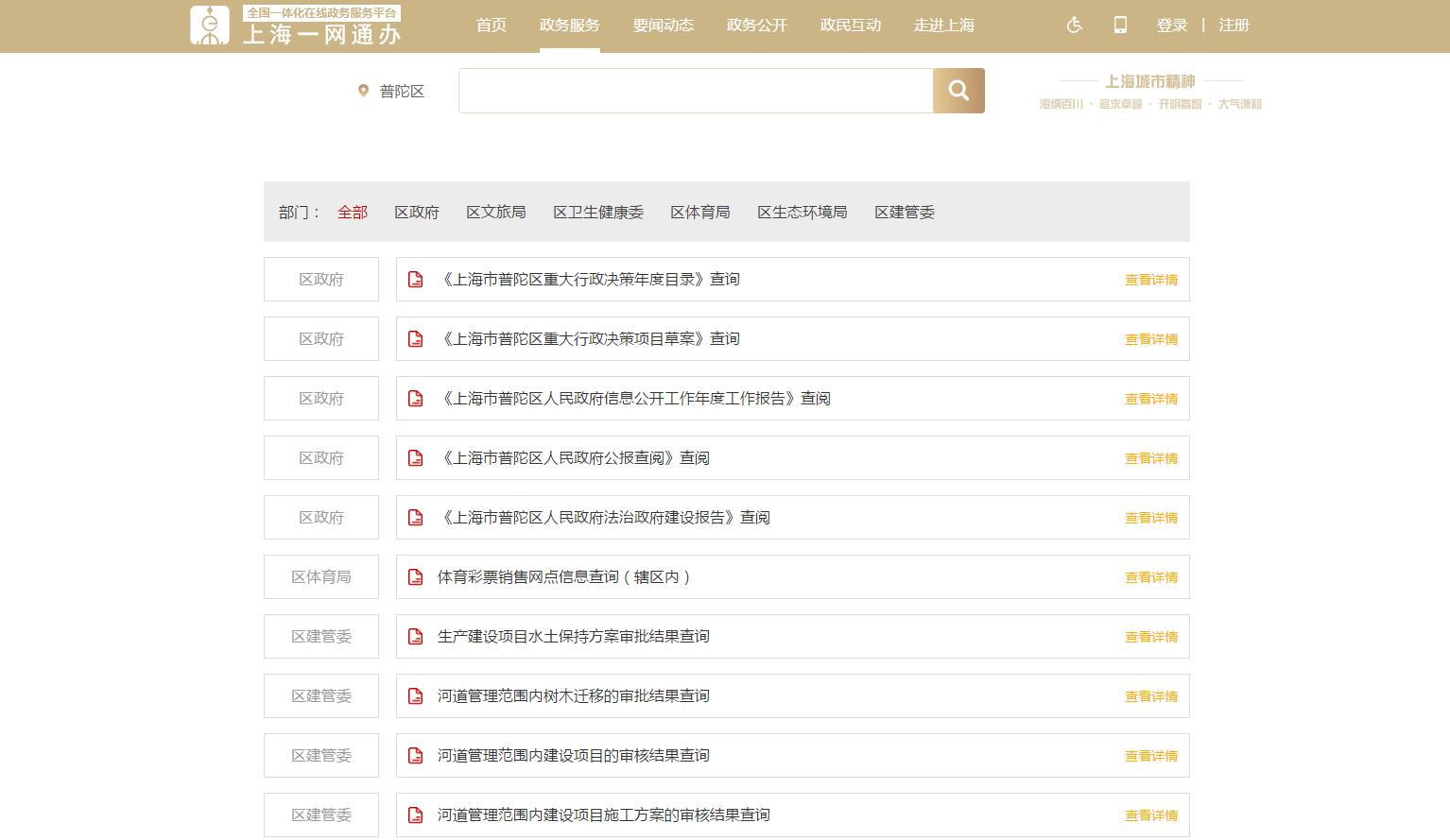The image size is (1450, 840).
Task: Click the 上海一网通办 logo
Action: pyautogui.click(x=296, y=26)
